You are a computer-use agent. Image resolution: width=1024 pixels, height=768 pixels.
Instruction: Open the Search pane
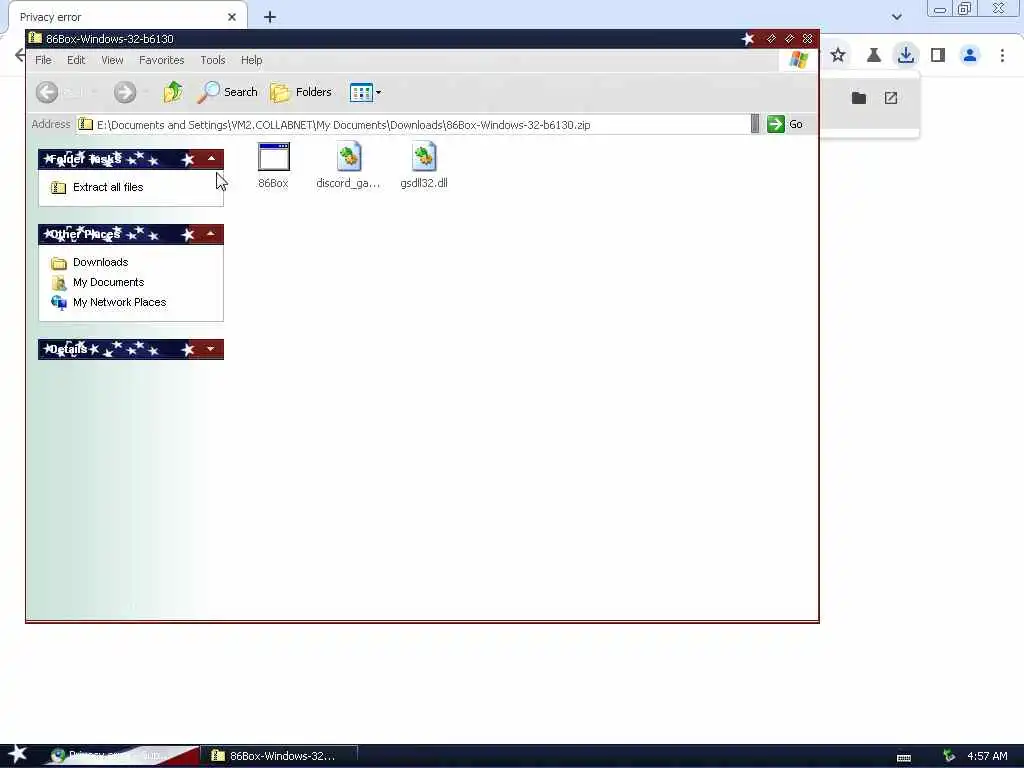[227, 92]
